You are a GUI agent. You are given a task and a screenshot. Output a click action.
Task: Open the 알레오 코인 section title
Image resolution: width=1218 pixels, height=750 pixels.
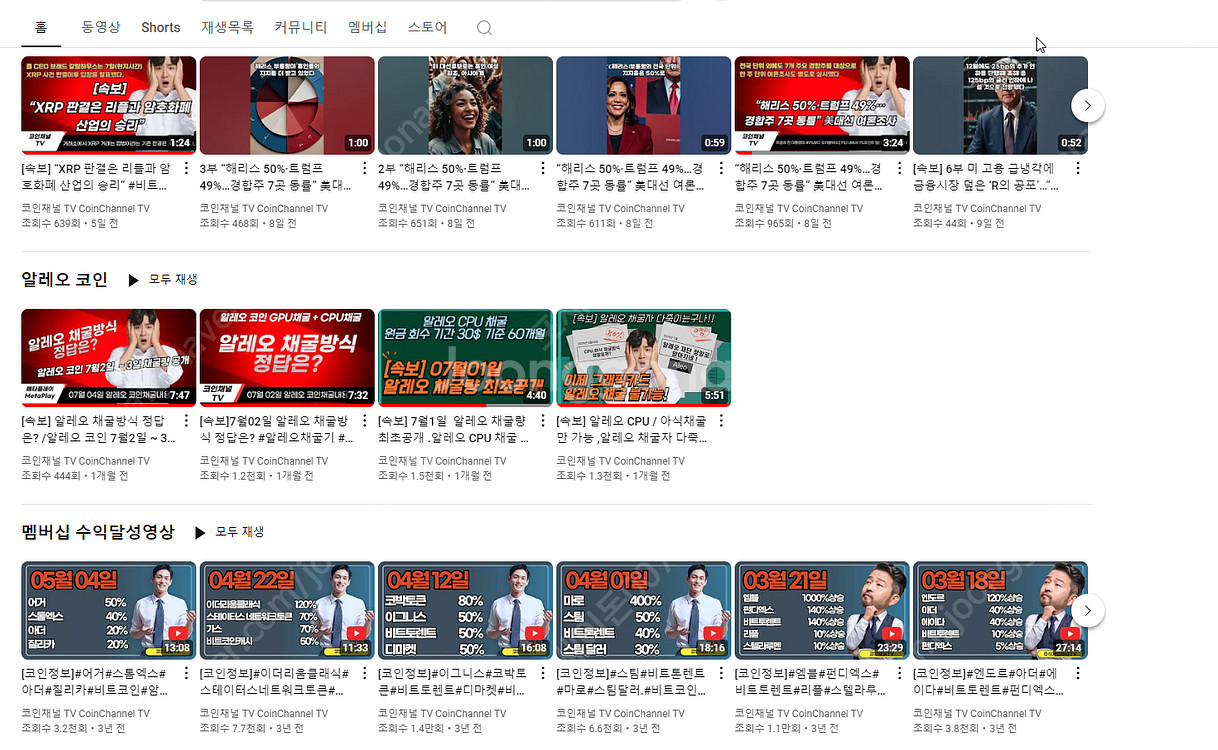click(x=64, y=280)
